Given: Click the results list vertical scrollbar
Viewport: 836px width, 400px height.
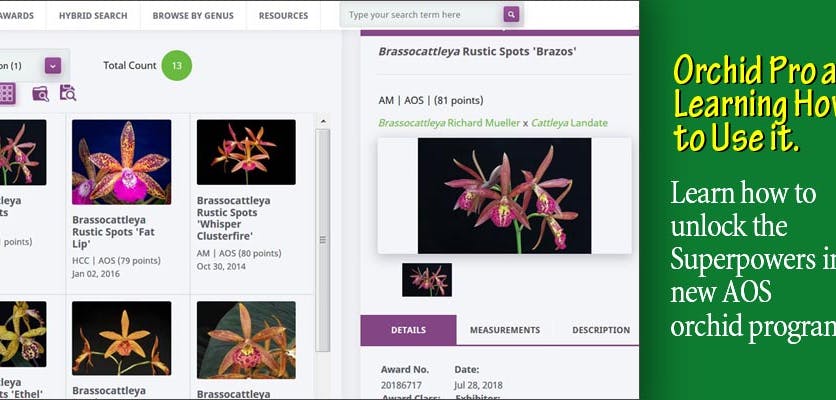Looking at the screenshot, I should (x=322, y=240).
